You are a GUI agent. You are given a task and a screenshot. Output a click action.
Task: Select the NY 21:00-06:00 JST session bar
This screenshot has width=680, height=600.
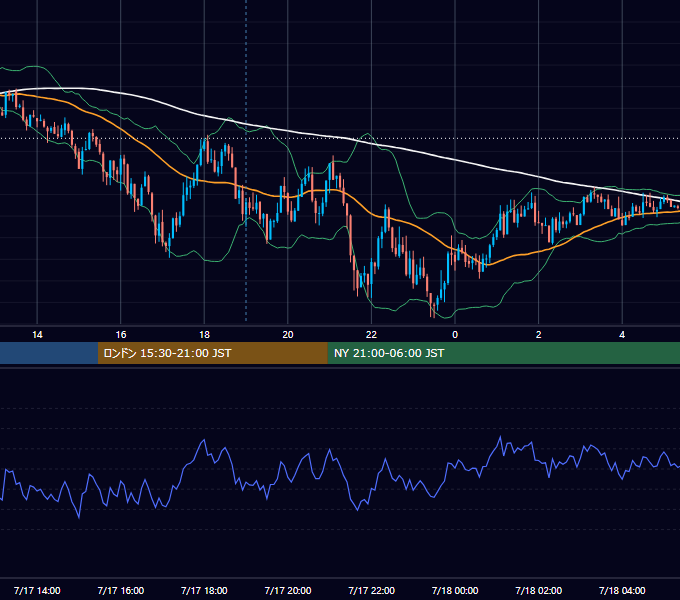pyautogui.click(x=503, y=353)
